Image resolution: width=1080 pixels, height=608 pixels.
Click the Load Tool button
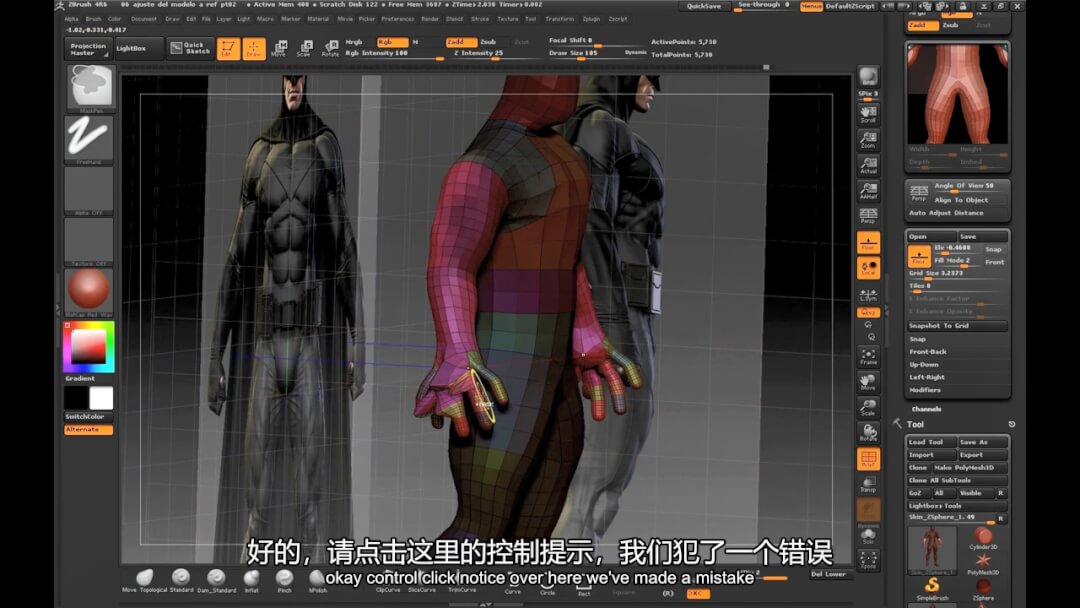coord(931,442)
